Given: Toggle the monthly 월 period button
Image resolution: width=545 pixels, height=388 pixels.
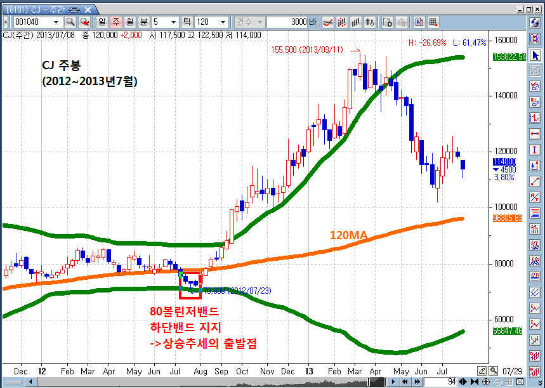Looking at the screenshot, I should [130, 22].
